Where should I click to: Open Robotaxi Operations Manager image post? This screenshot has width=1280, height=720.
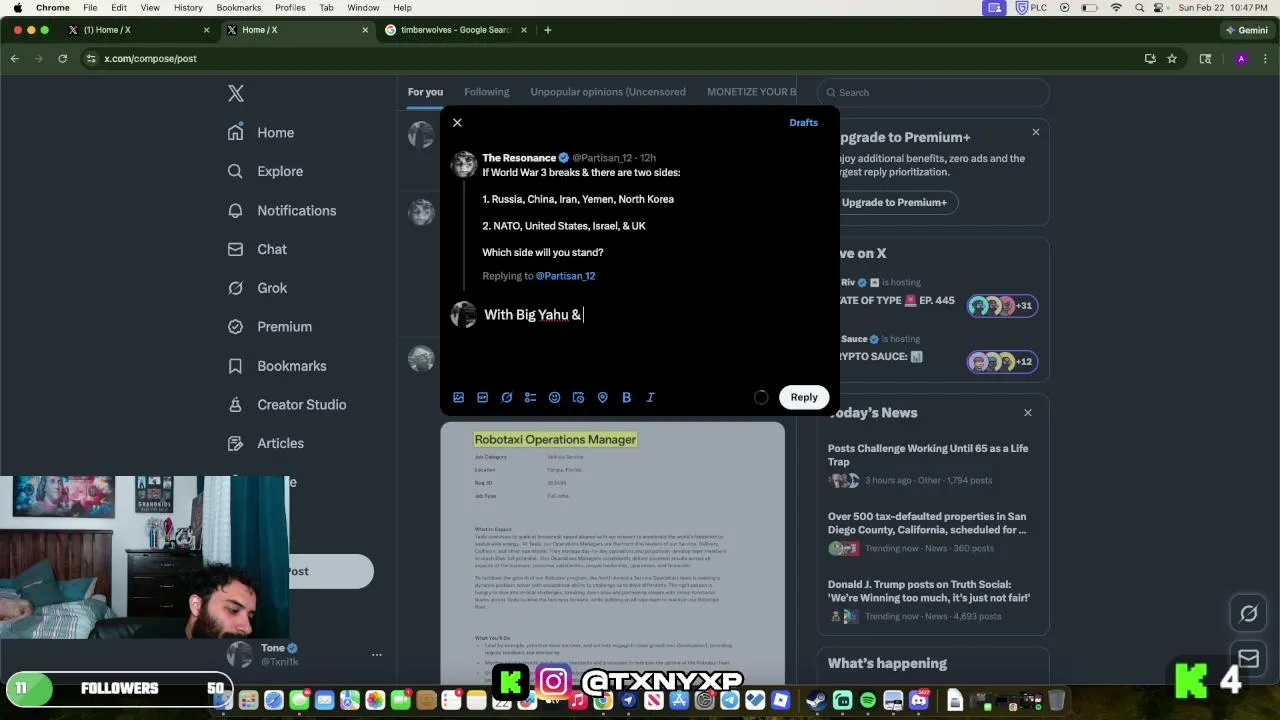click(x=613, y=552)
